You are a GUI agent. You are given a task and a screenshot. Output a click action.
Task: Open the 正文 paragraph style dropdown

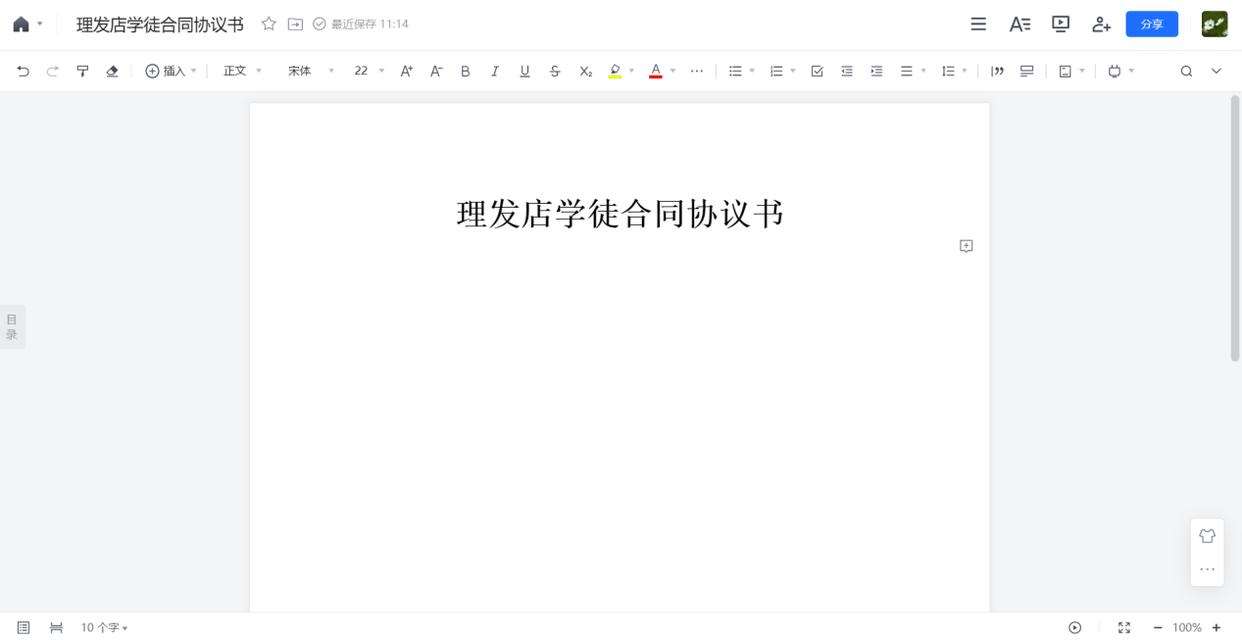point(242,71)
